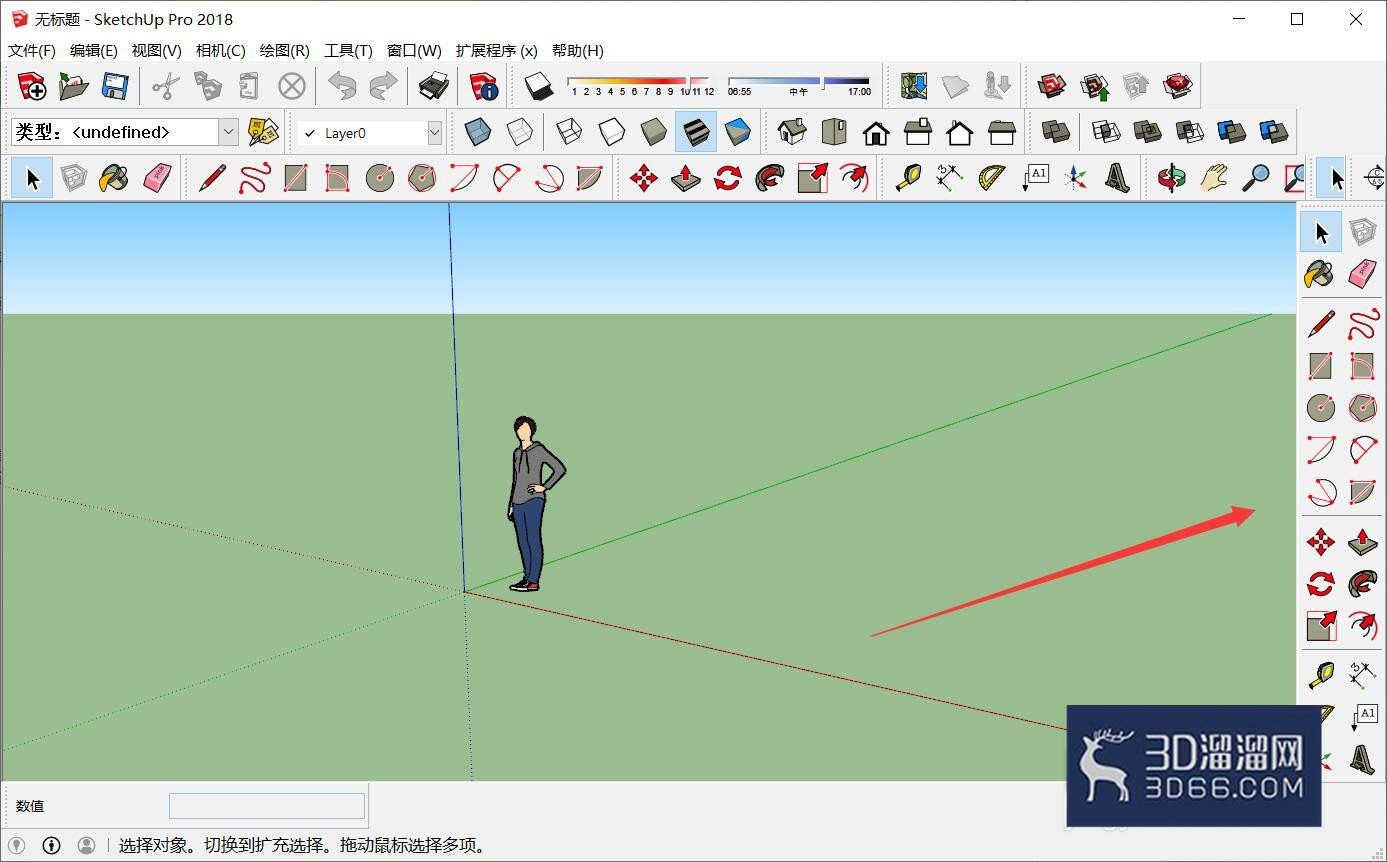Image resolution: width=1387 pixels, height=862 pixels.
Task: Toggle Back Edges style
Action: click(520, 132)
